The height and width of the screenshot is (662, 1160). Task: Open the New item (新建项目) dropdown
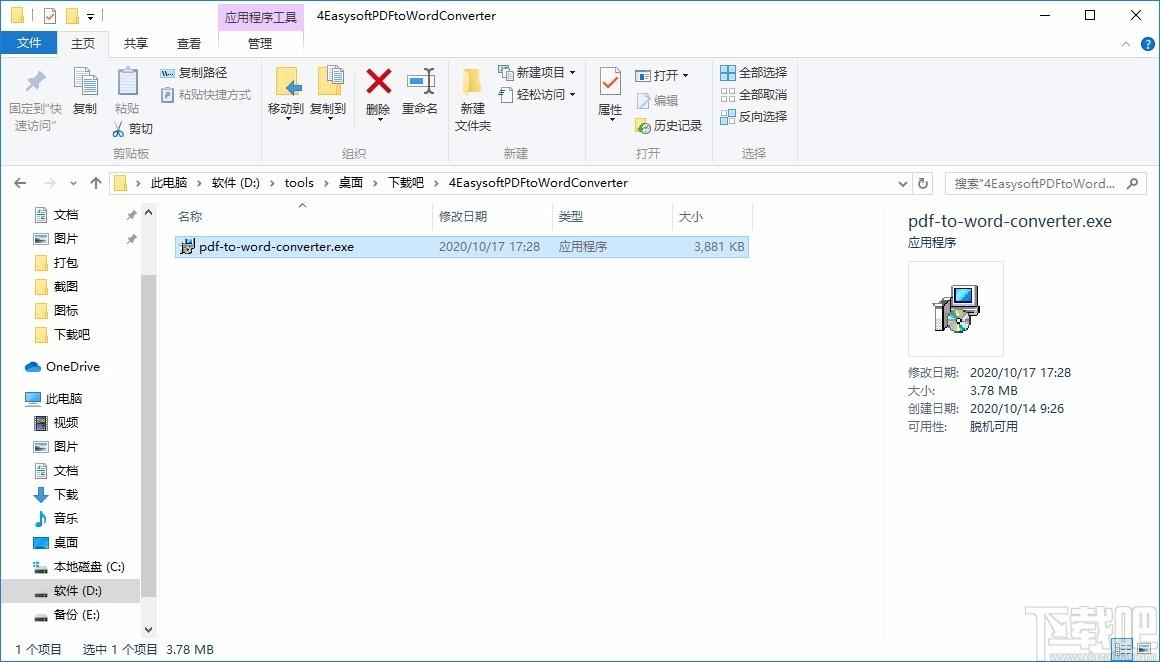(x=537, y=72)
